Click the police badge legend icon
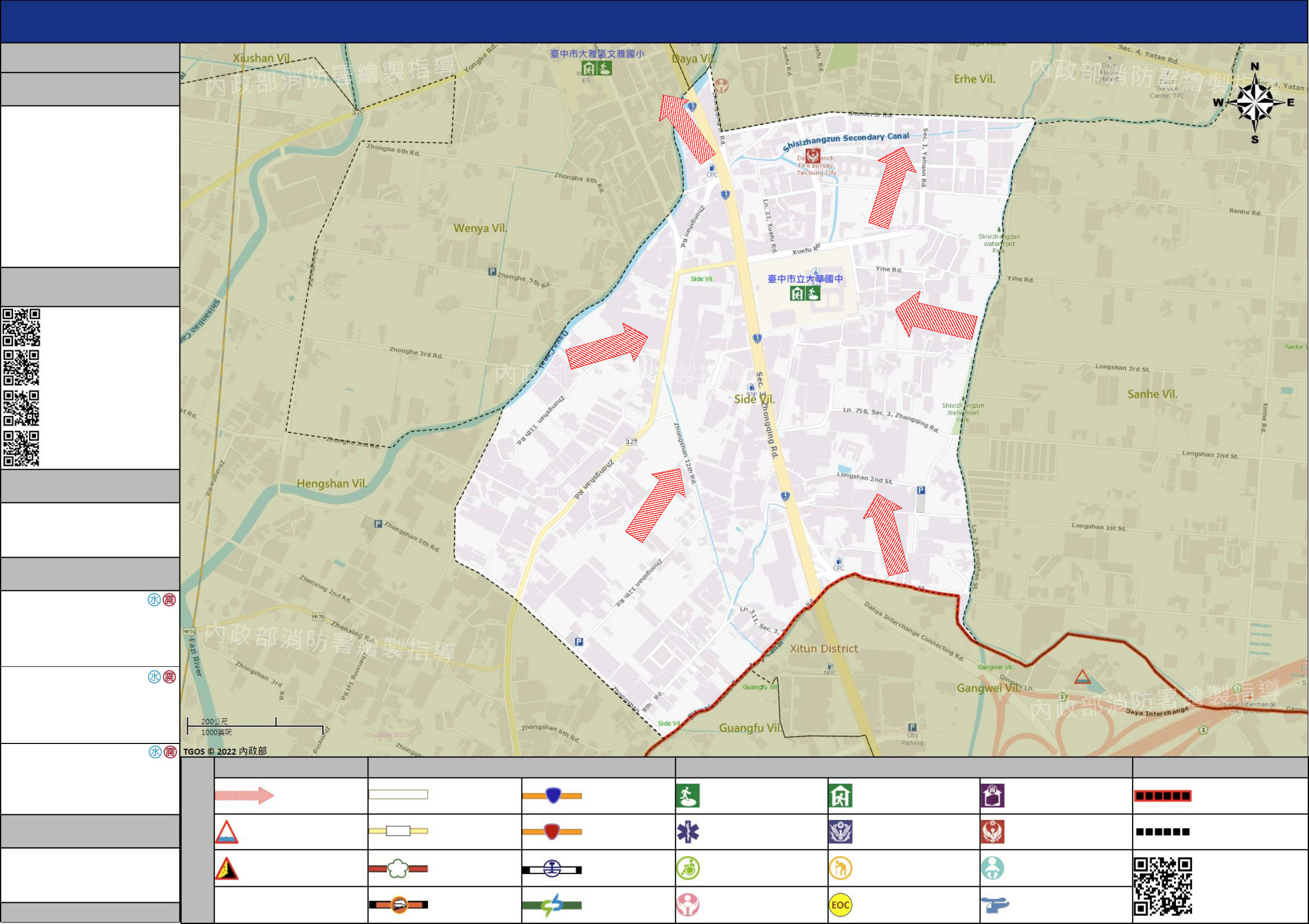This screenshot has width=1309, height=924. click(x=840, y=832)
